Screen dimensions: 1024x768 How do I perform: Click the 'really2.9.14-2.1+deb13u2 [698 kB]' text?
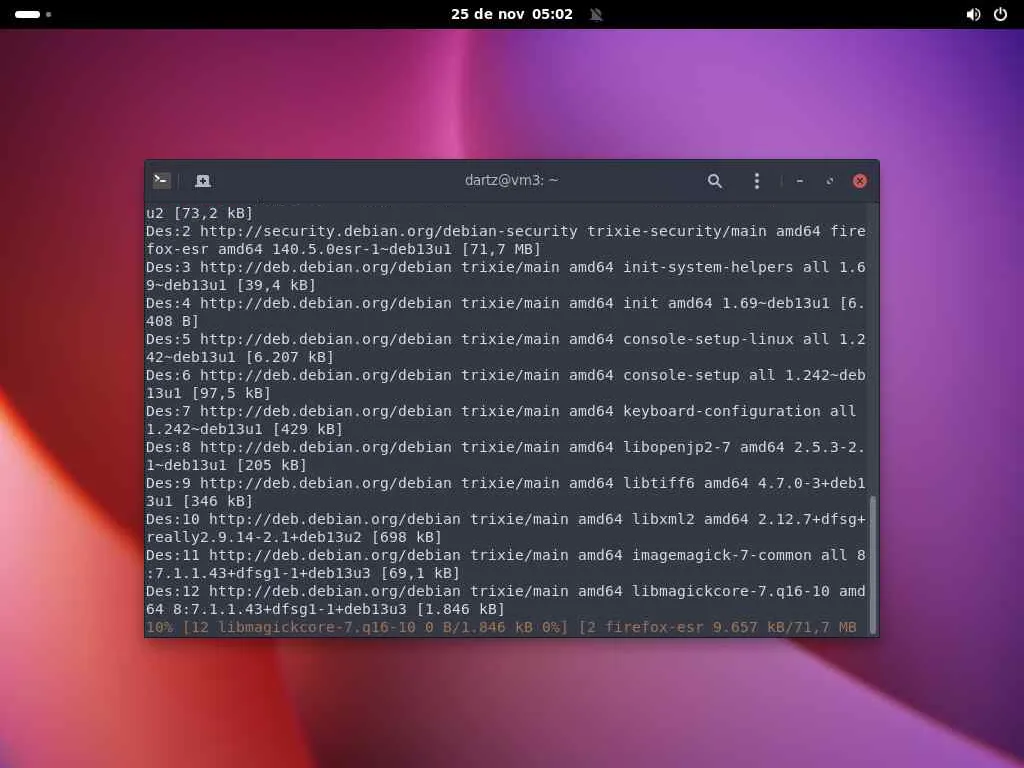point(294,537)
